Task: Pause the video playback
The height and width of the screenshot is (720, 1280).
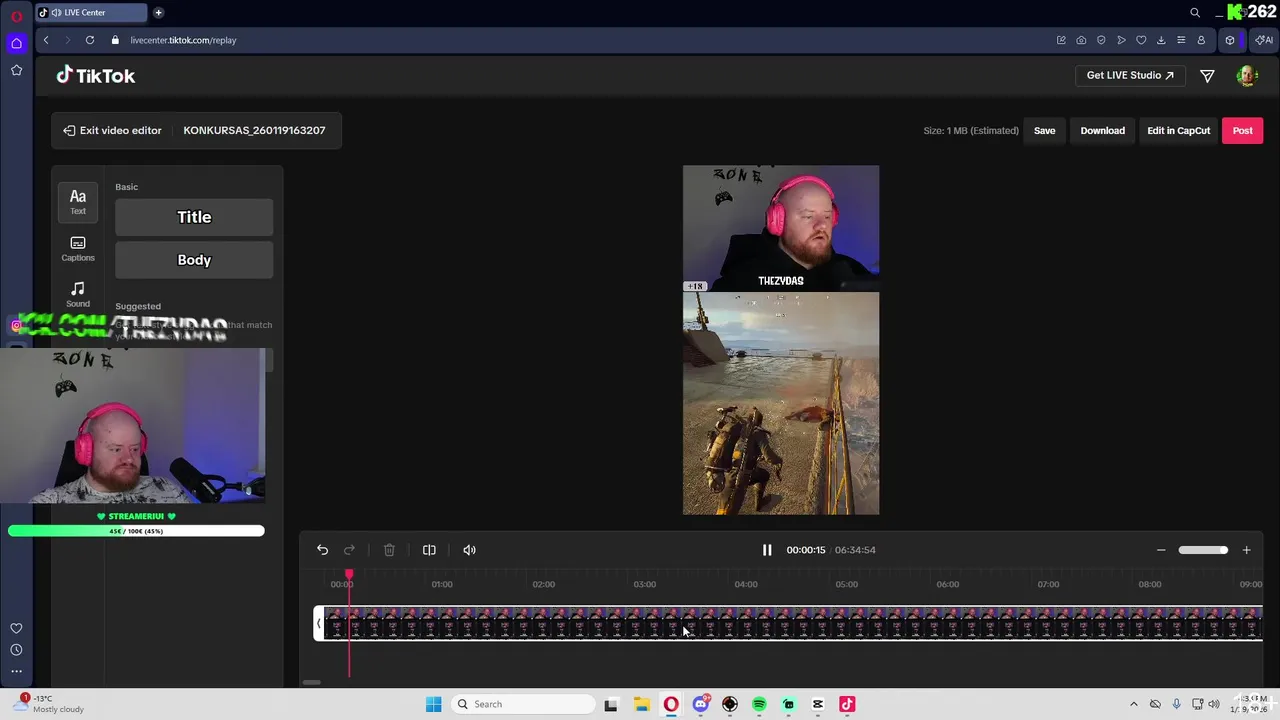Action: pos(767,550)
